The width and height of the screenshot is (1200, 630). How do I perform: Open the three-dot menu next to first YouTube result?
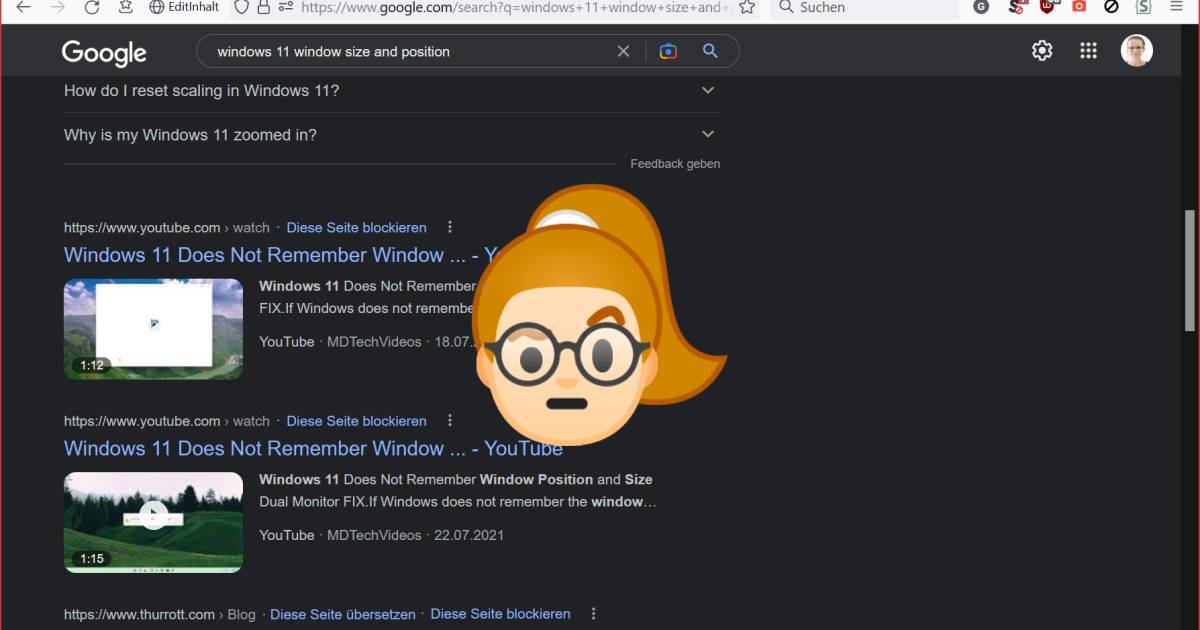pyautogui.click(x=450, y=227)
